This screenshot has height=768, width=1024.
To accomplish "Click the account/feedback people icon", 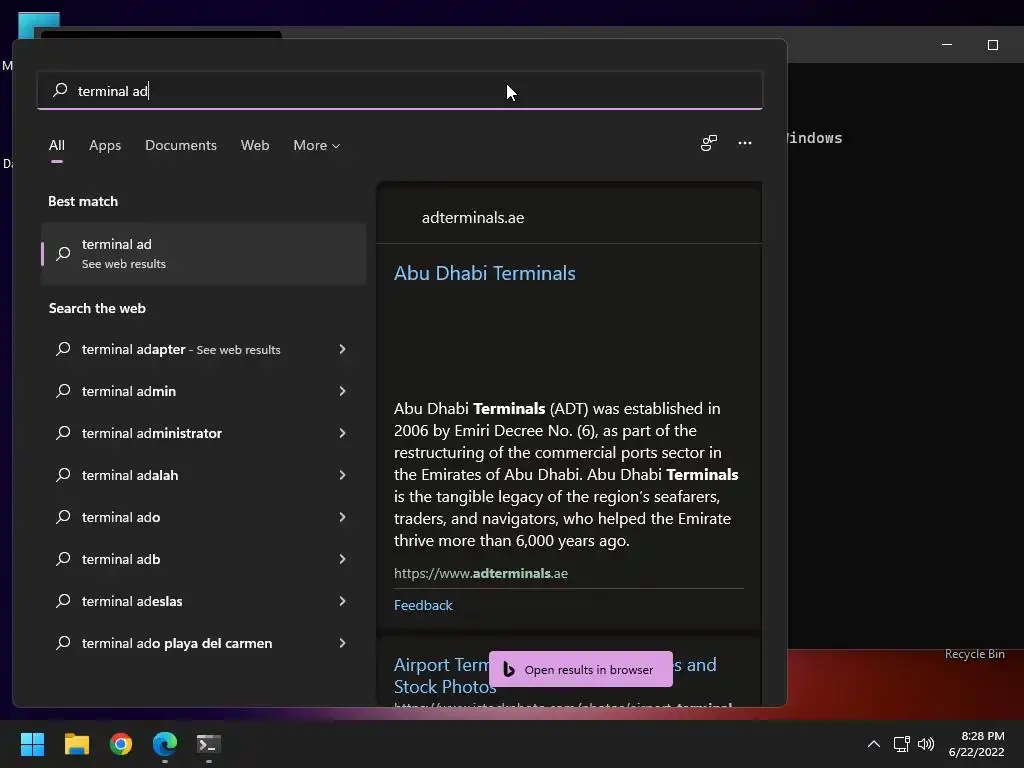I will click(x=709, y=143).
